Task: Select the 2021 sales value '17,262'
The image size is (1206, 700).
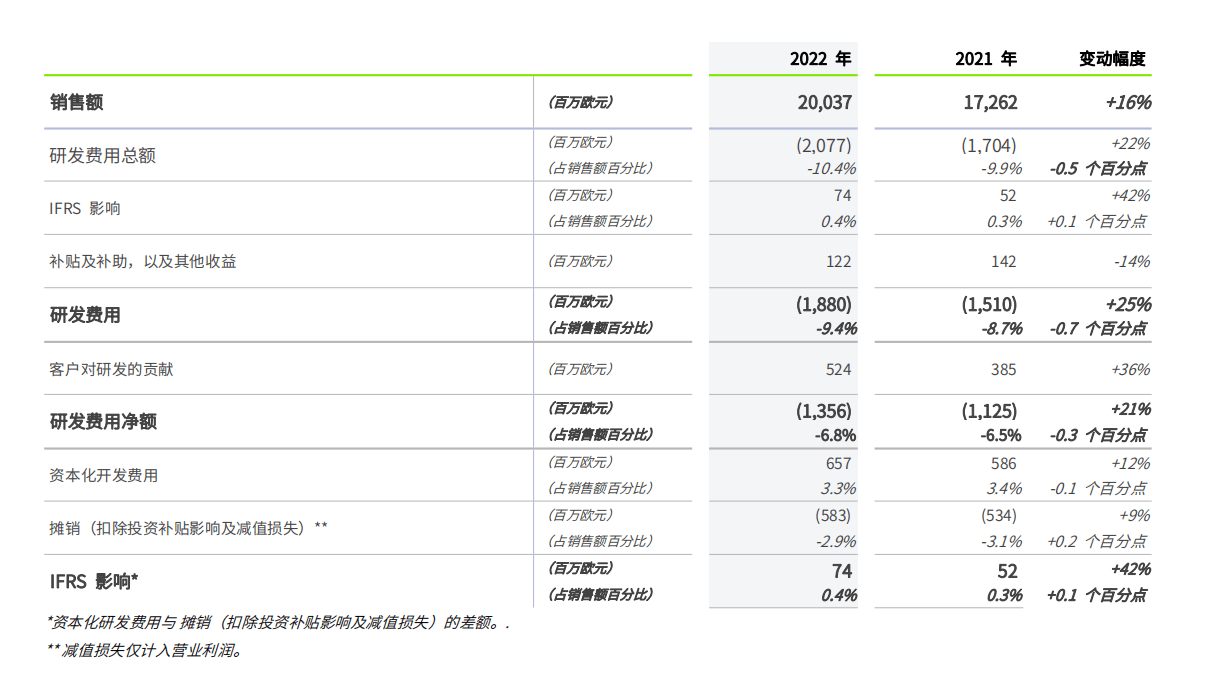Action: click(x=990, y=102)
